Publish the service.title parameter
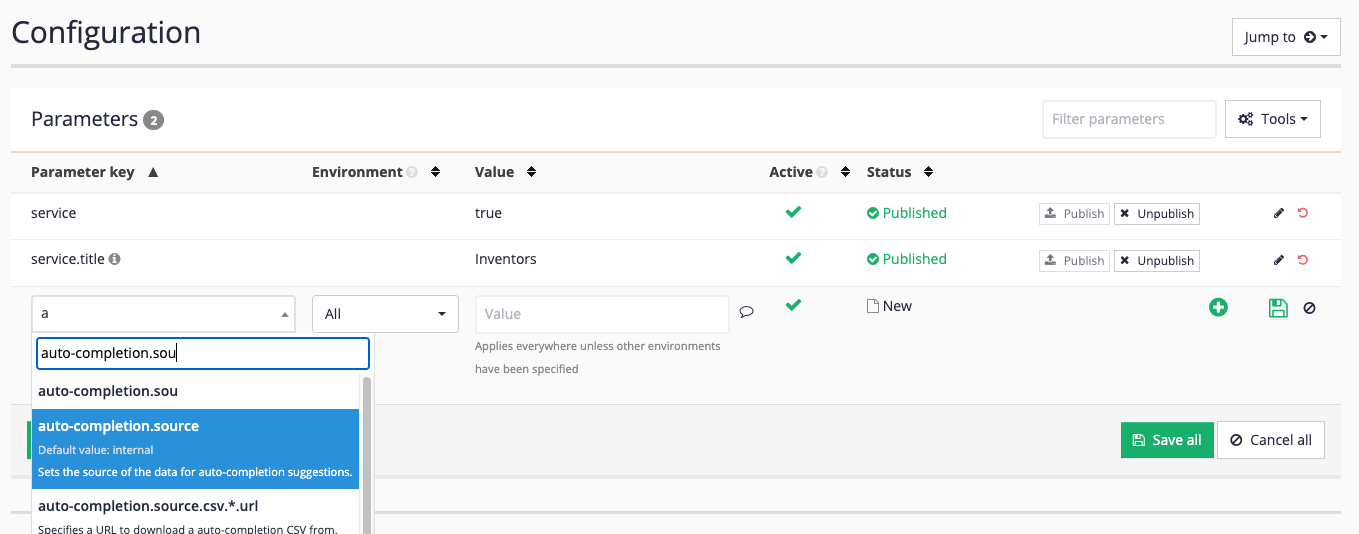The width and height of the screenshot is (1359, 534). coord(1074,260)
